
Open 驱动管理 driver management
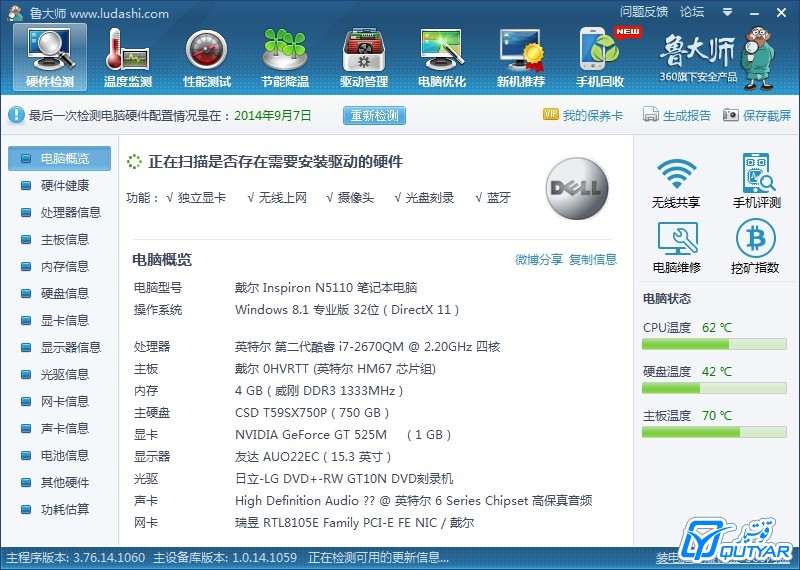(x=364, y=58)
